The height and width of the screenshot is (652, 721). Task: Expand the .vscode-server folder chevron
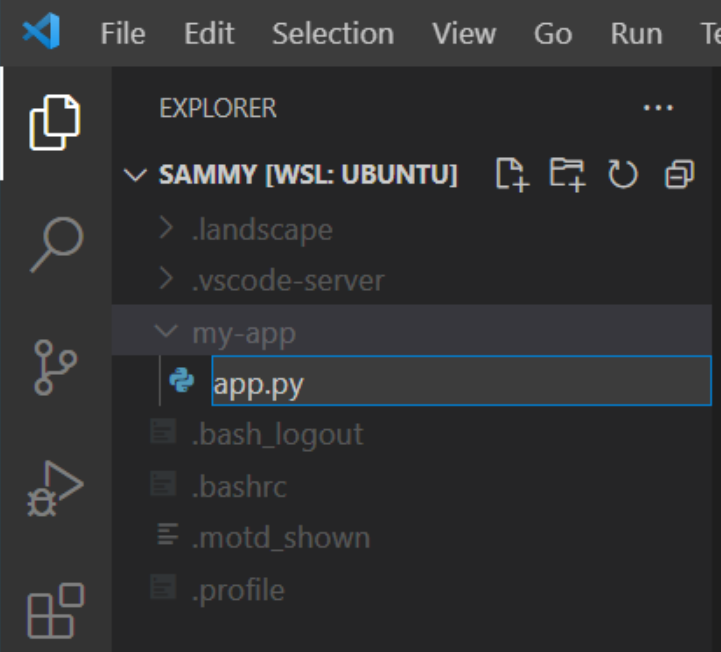(x=166, y=280)
